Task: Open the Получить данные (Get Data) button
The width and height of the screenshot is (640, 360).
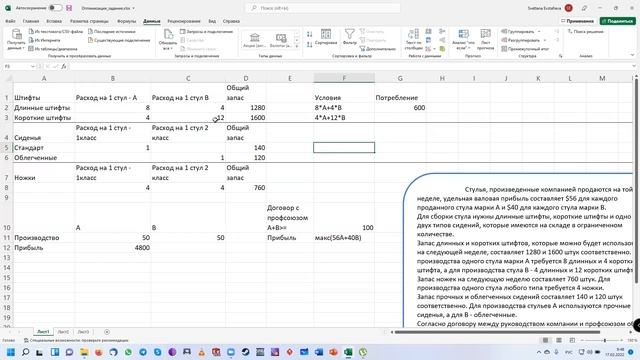Action: (16, 40)
